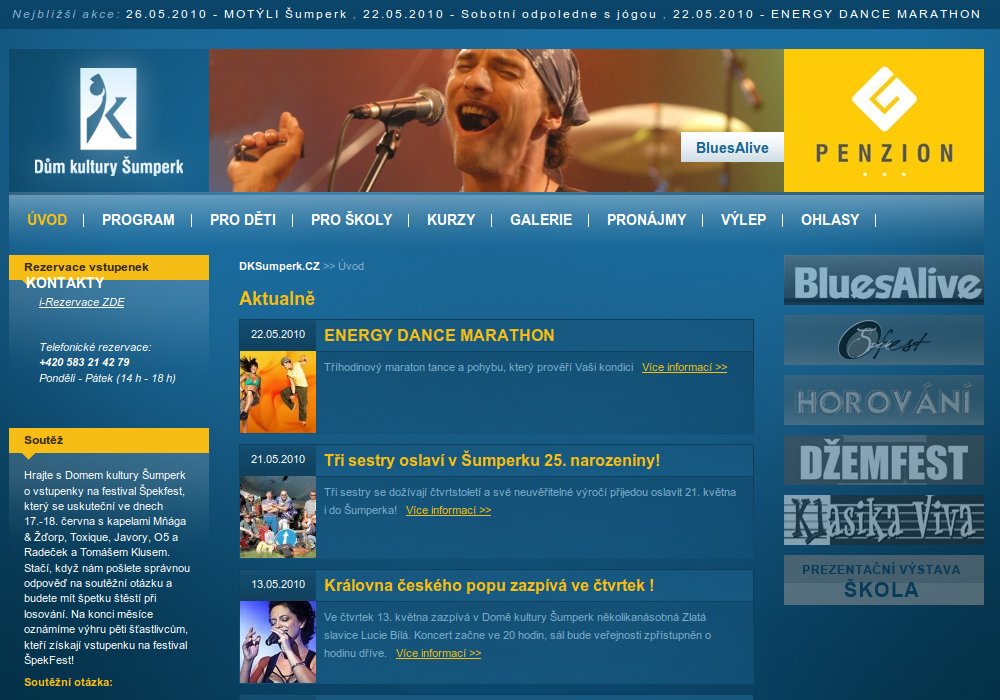Click the Dům kultury Šumperk logo
1000x700 pixels.
pyautogui.click(x=109, y=121)
